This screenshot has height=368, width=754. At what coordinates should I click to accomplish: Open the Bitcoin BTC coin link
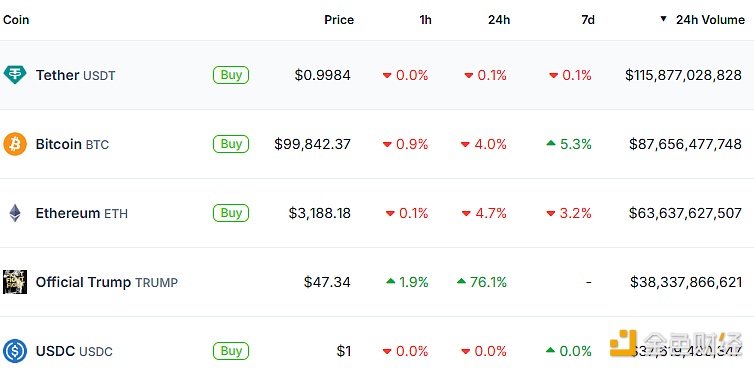[72, 144]
